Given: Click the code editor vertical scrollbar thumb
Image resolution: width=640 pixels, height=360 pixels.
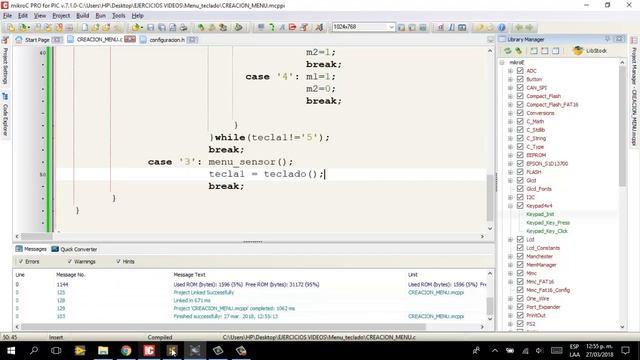Looking at the screenshot, I should click(x=490, y=198).
